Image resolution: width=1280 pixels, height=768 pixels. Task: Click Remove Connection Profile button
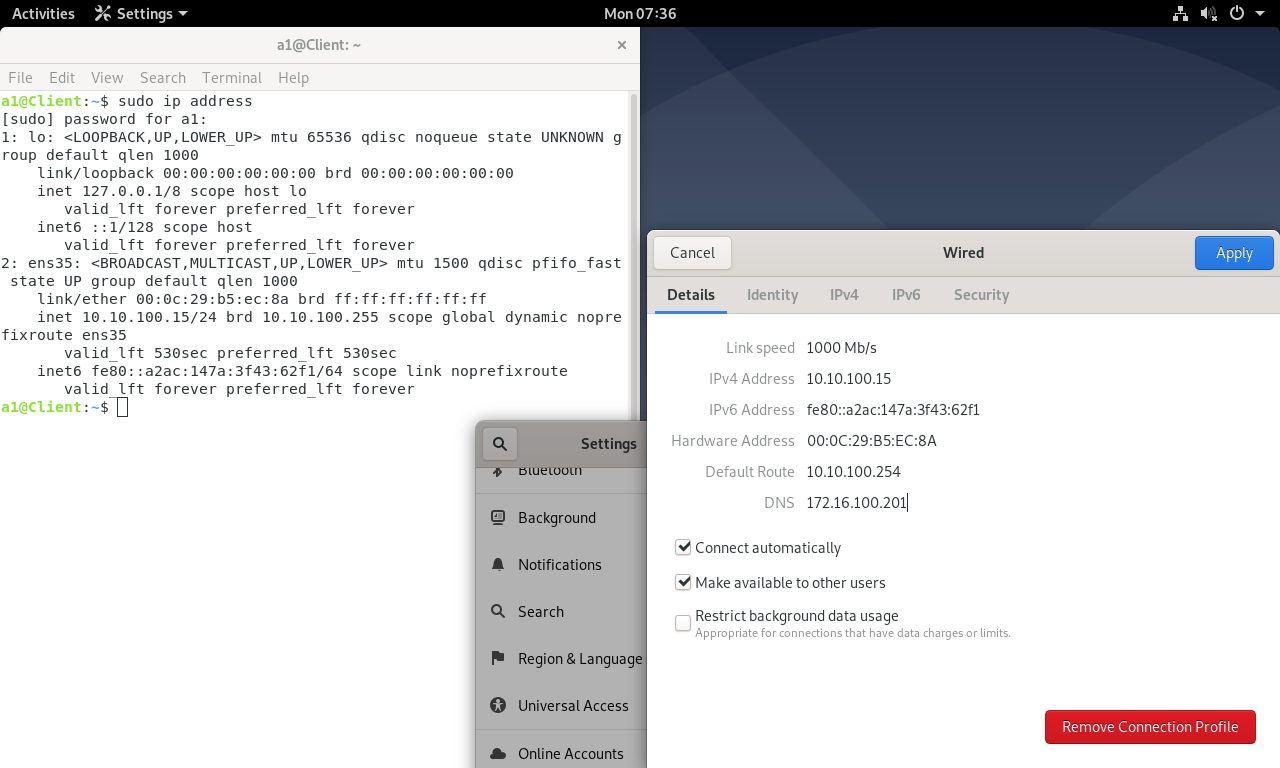(x=1150, y=727)
